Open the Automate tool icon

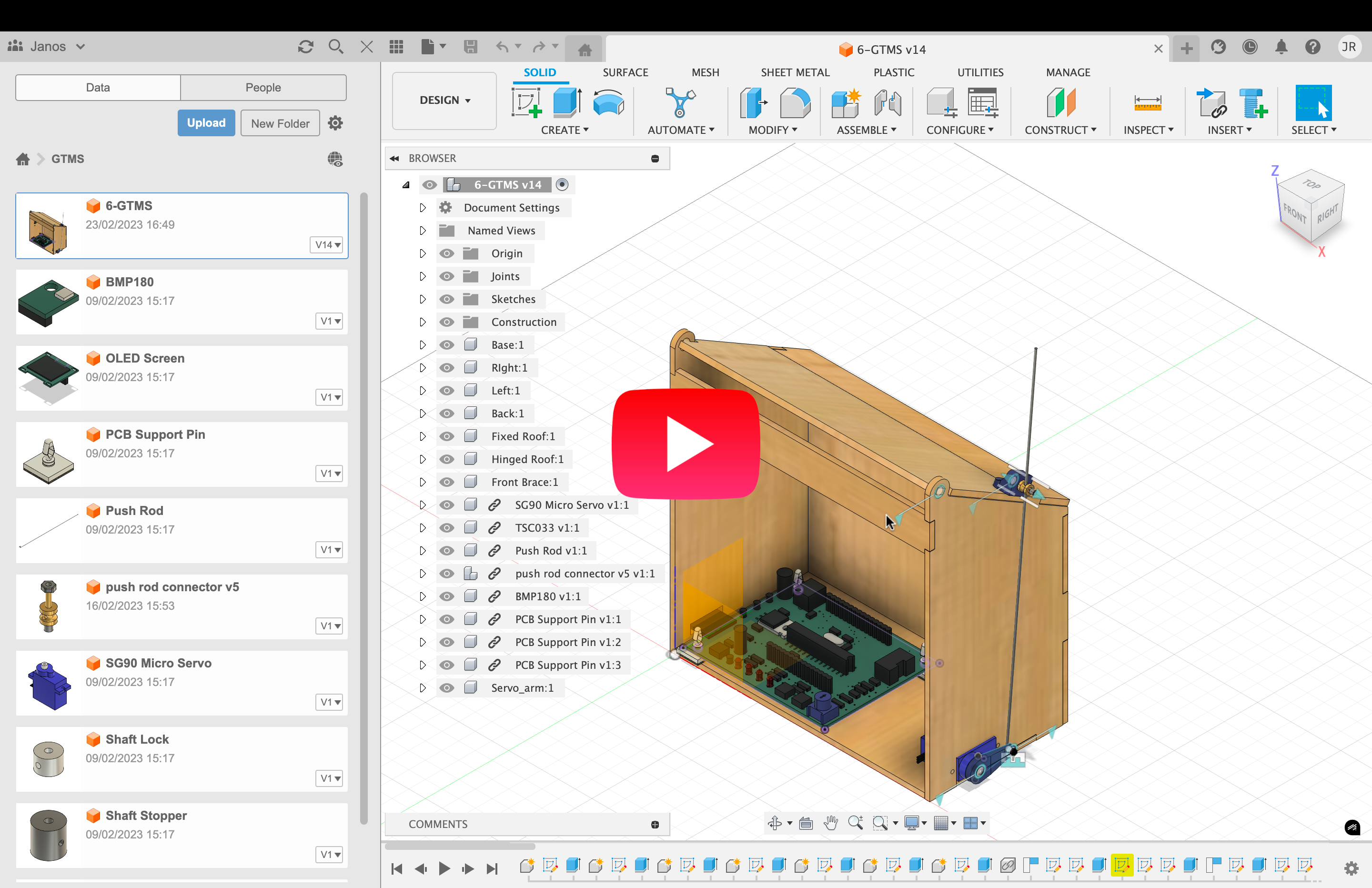click(680, 102)
